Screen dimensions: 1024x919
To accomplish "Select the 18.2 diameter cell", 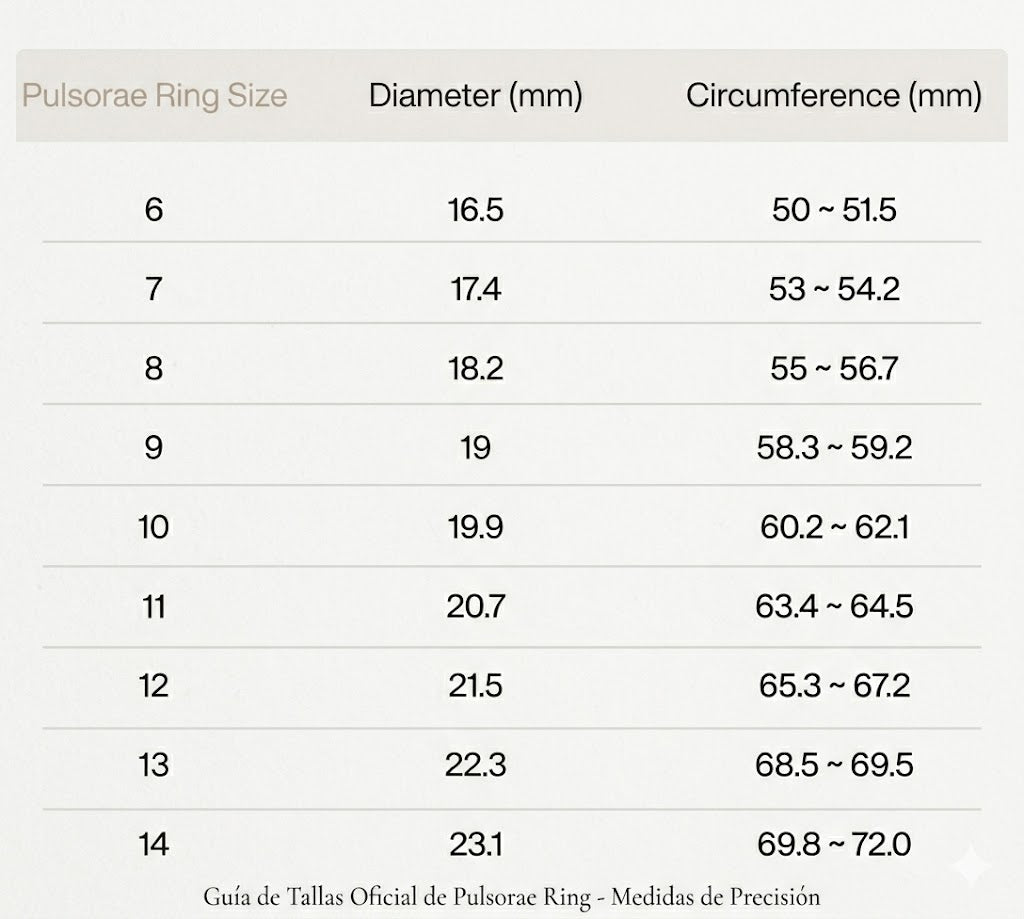I will [x=476, y=369].
